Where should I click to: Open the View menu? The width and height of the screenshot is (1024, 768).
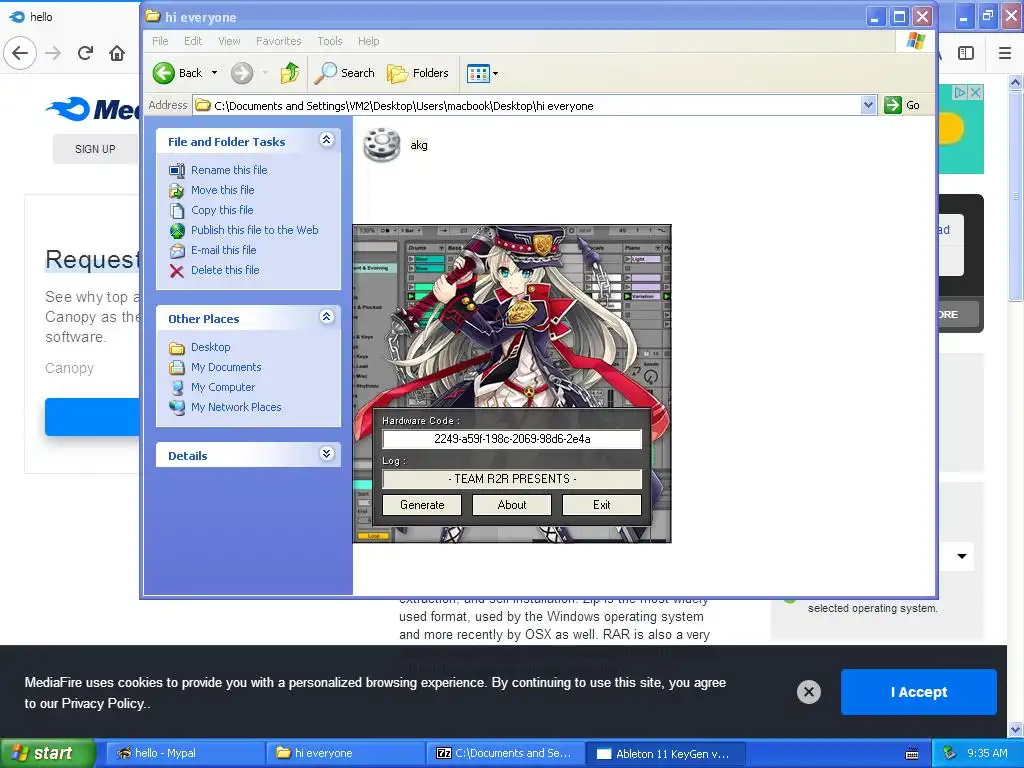(x=229, y=41)
